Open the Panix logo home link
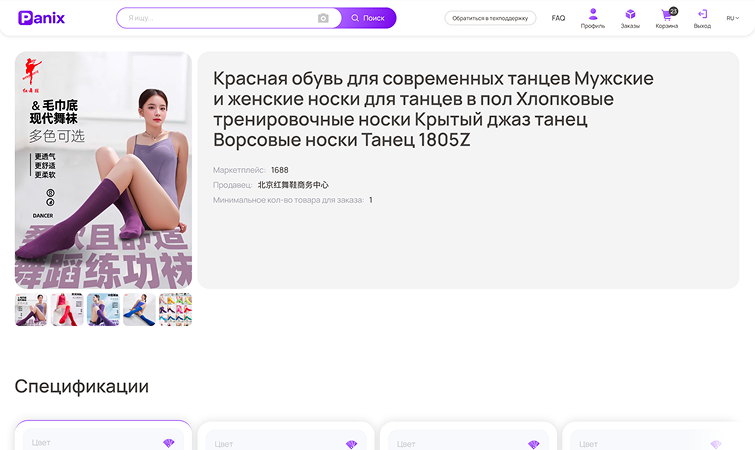The width and height of the screenshot is (755, 450). [41, 18]
